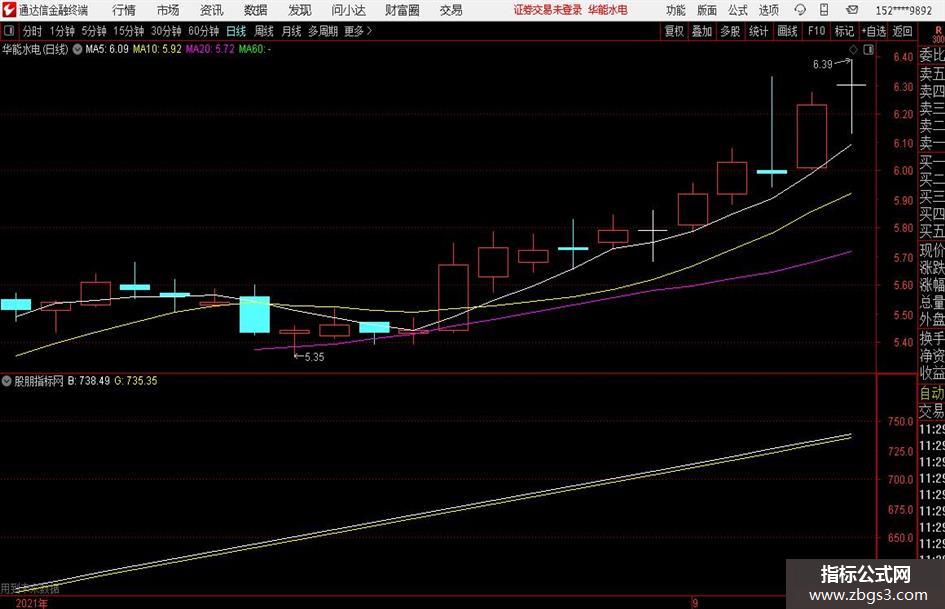Switch to 5分钟 period tab
The width and height of the screenshot is (945, 609).
coord(93,31)
